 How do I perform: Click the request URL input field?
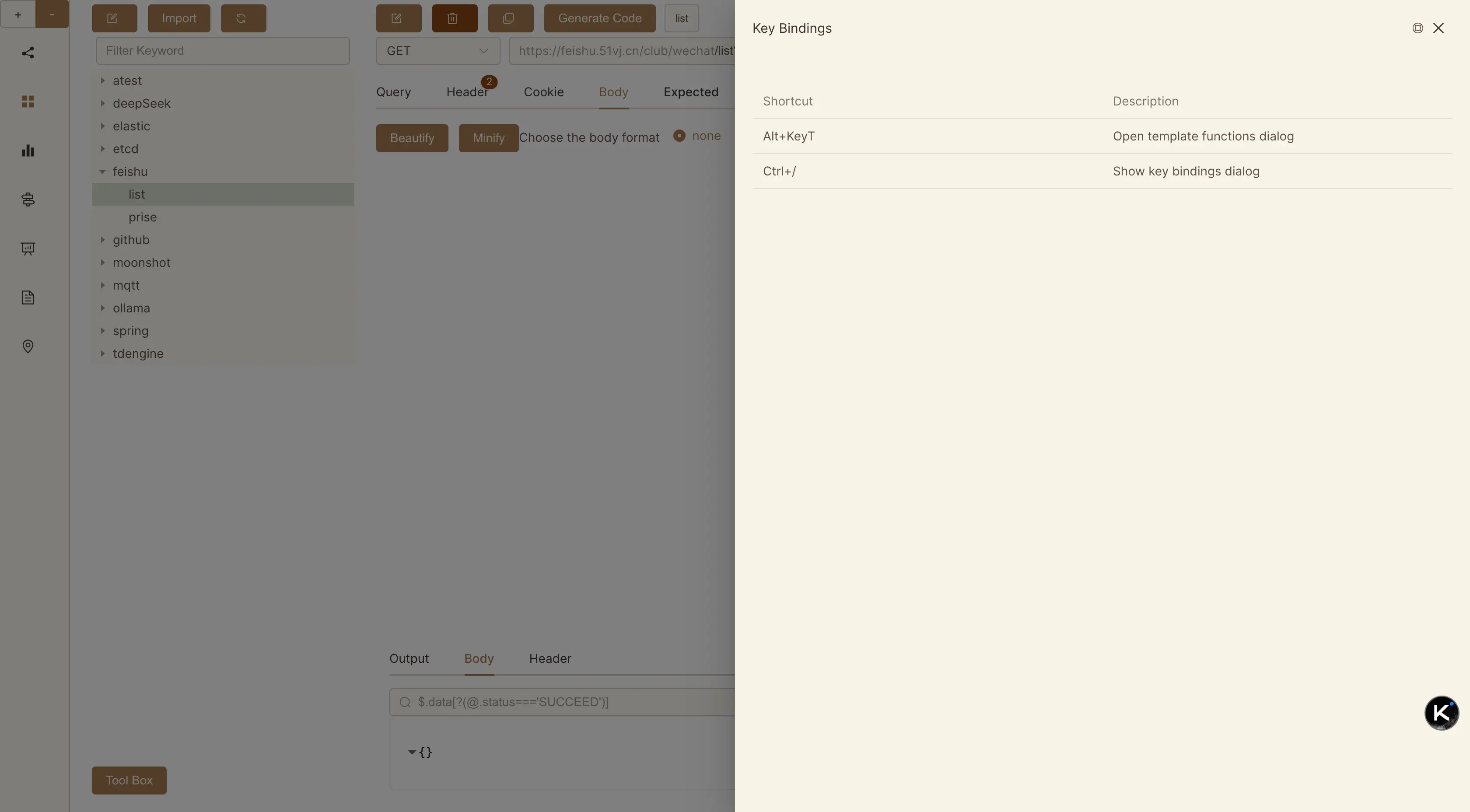click(x=622, y=51)
